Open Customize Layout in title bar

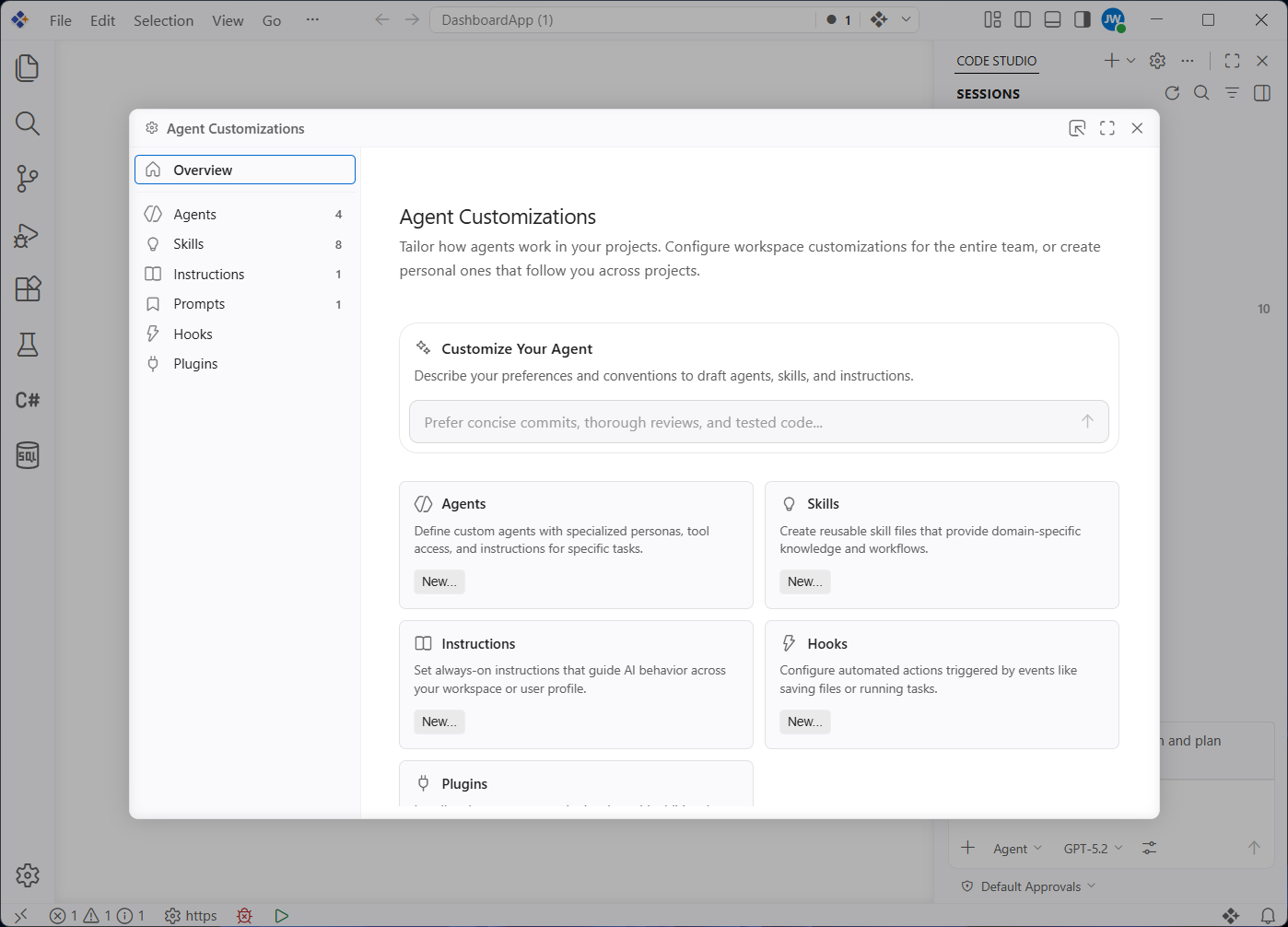pos(992,20)
